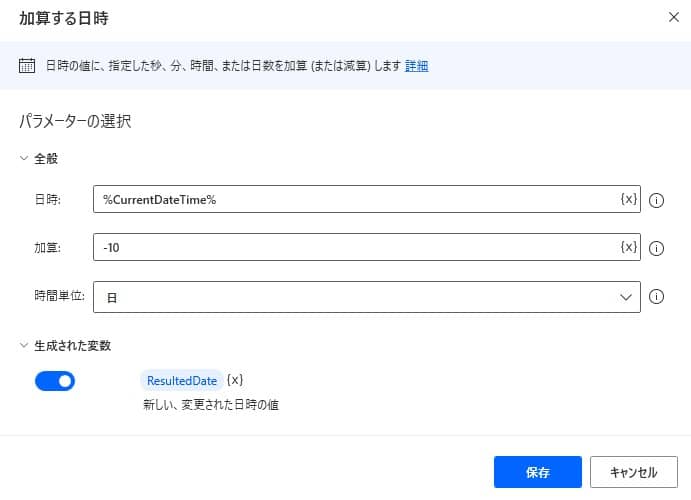Click the 加算 field containing -10
691x500 pixels.
(x=355, y=247)
